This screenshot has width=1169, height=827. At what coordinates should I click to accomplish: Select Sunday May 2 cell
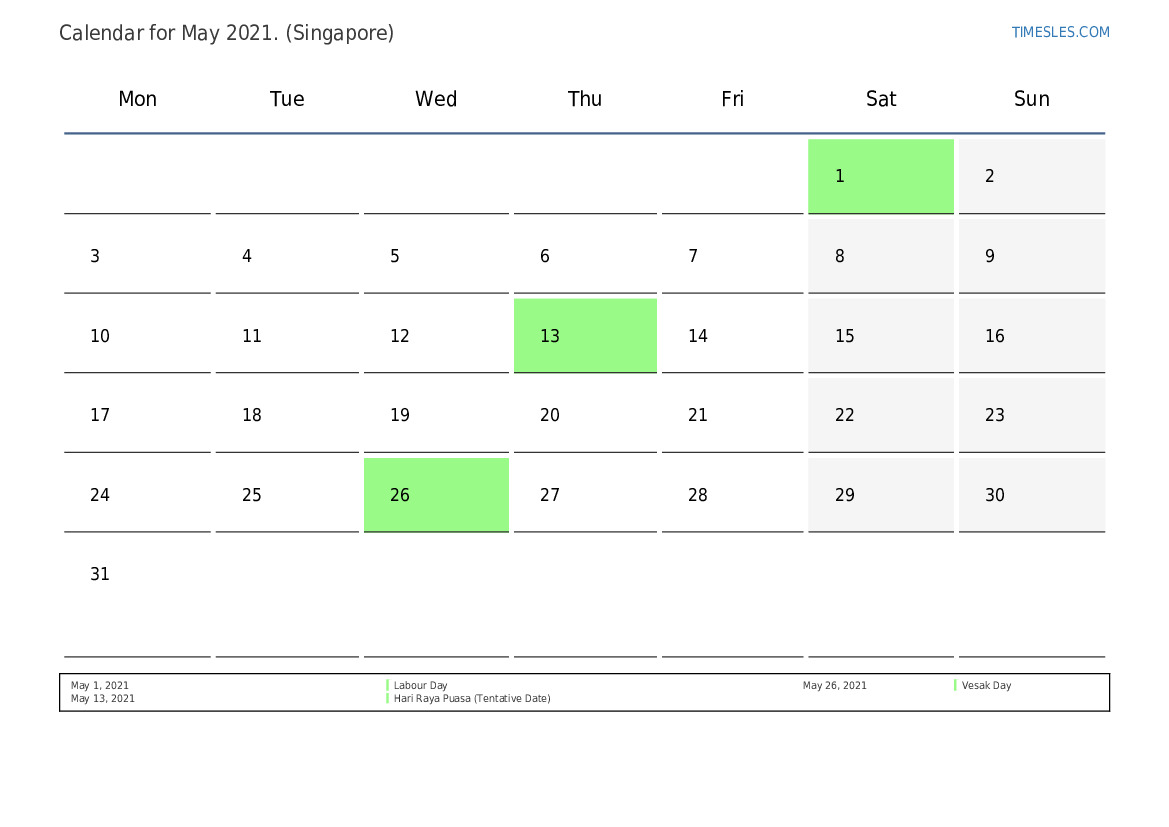[x=1031, y=176]
